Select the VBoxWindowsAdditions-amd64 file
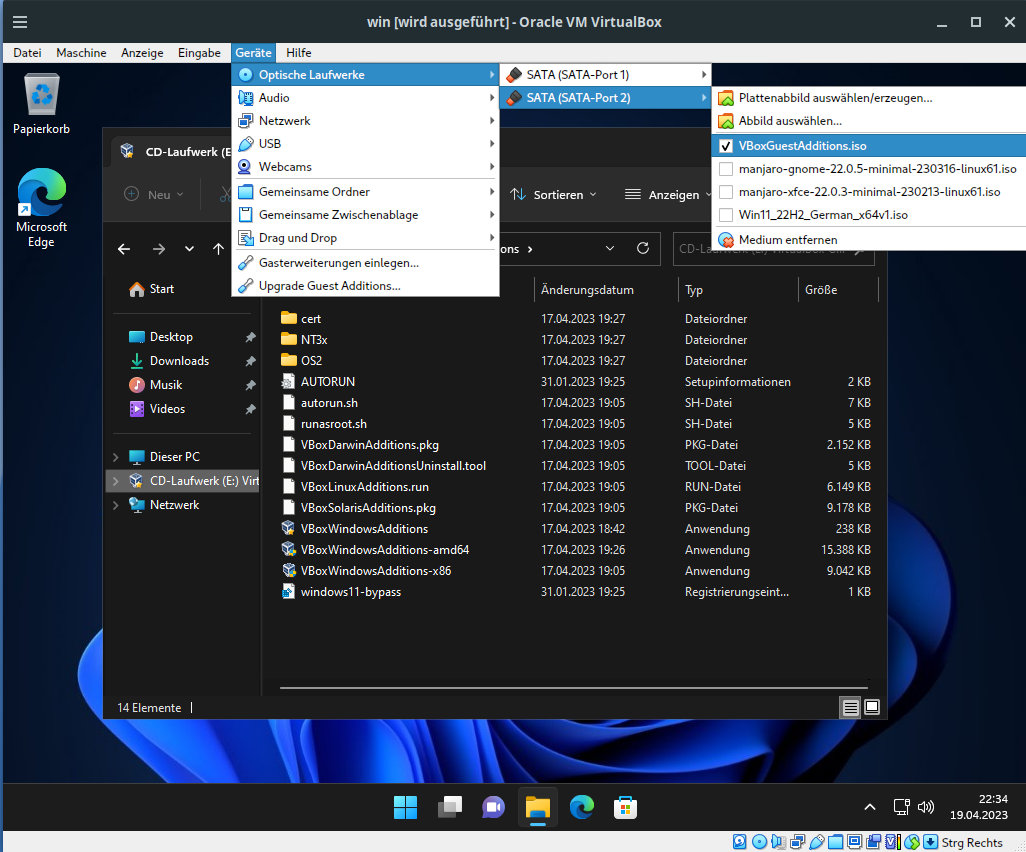Screen dimensions: 1026x852 (384, 550)
